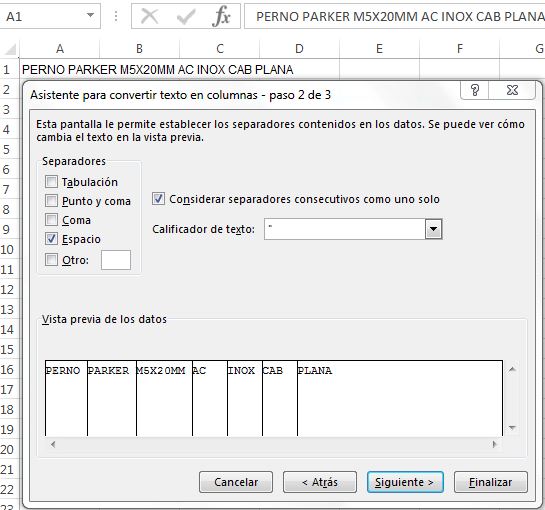Click the Select All corner triangle
Viewport: 545px width, 510px height.
point(10,49)
